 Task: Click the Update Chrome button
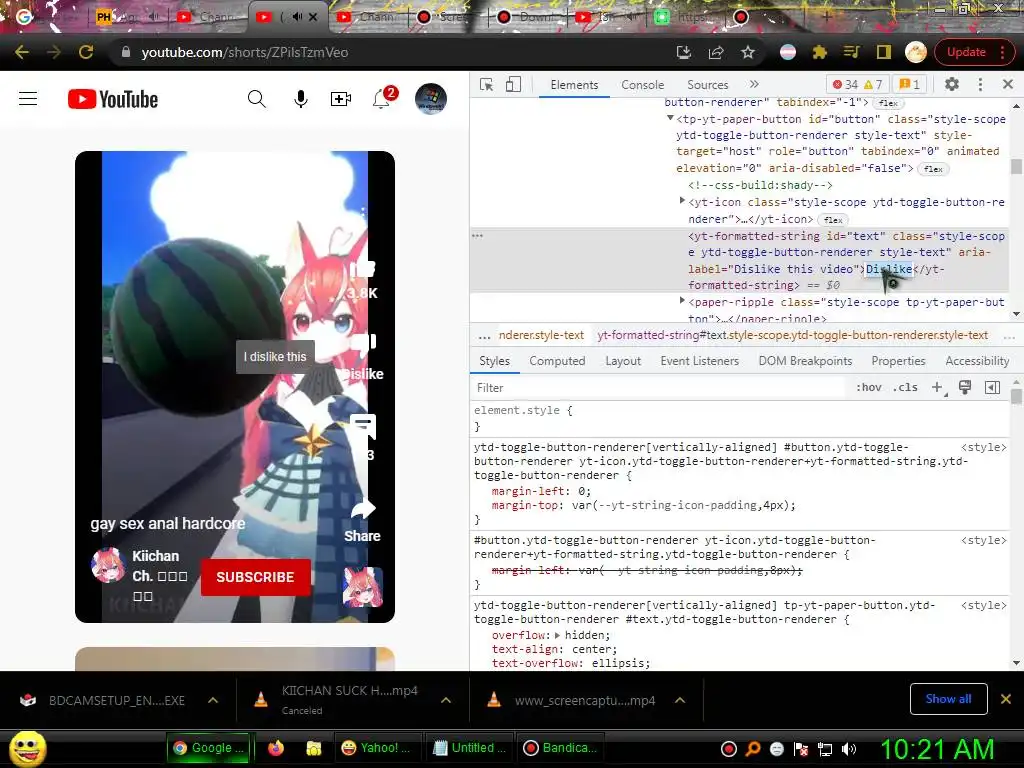966,52
